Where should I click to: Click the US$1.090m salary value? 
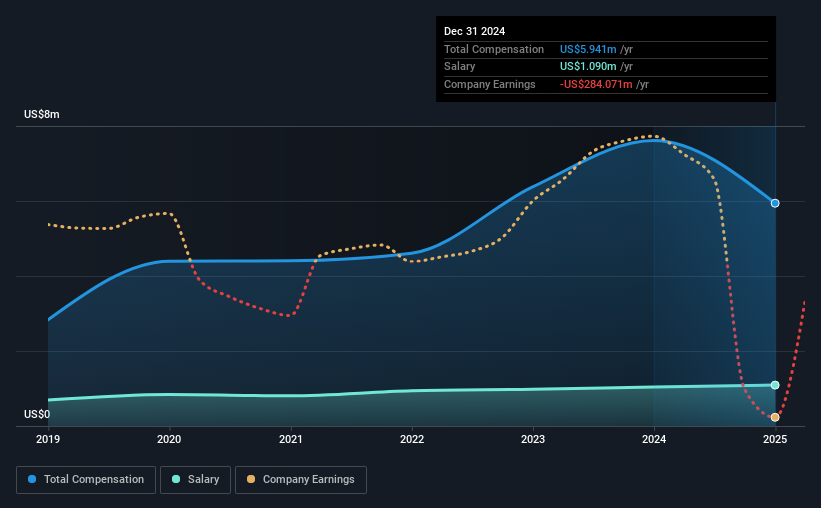coord(588,67)
